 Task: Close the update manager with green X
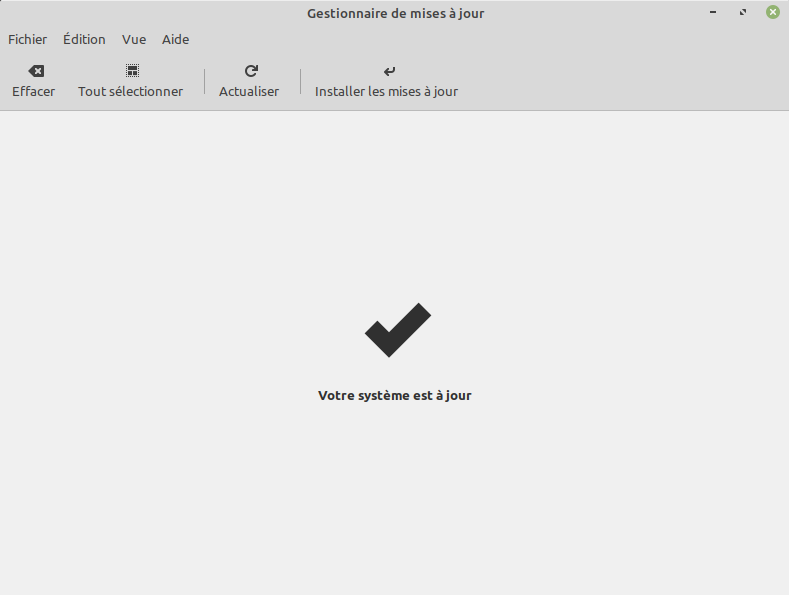coord(773,13)
